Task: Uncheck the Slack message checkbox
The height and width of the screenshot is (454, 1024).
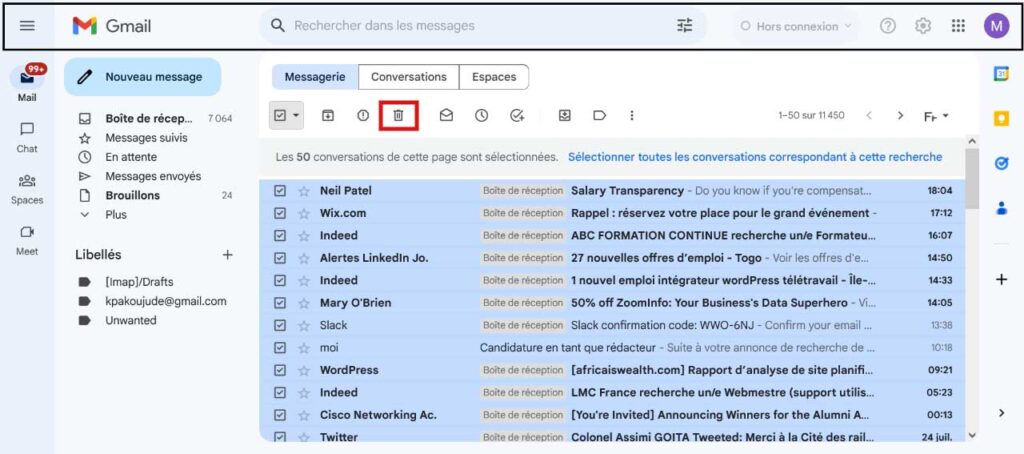Action: [x=280, y=325]
